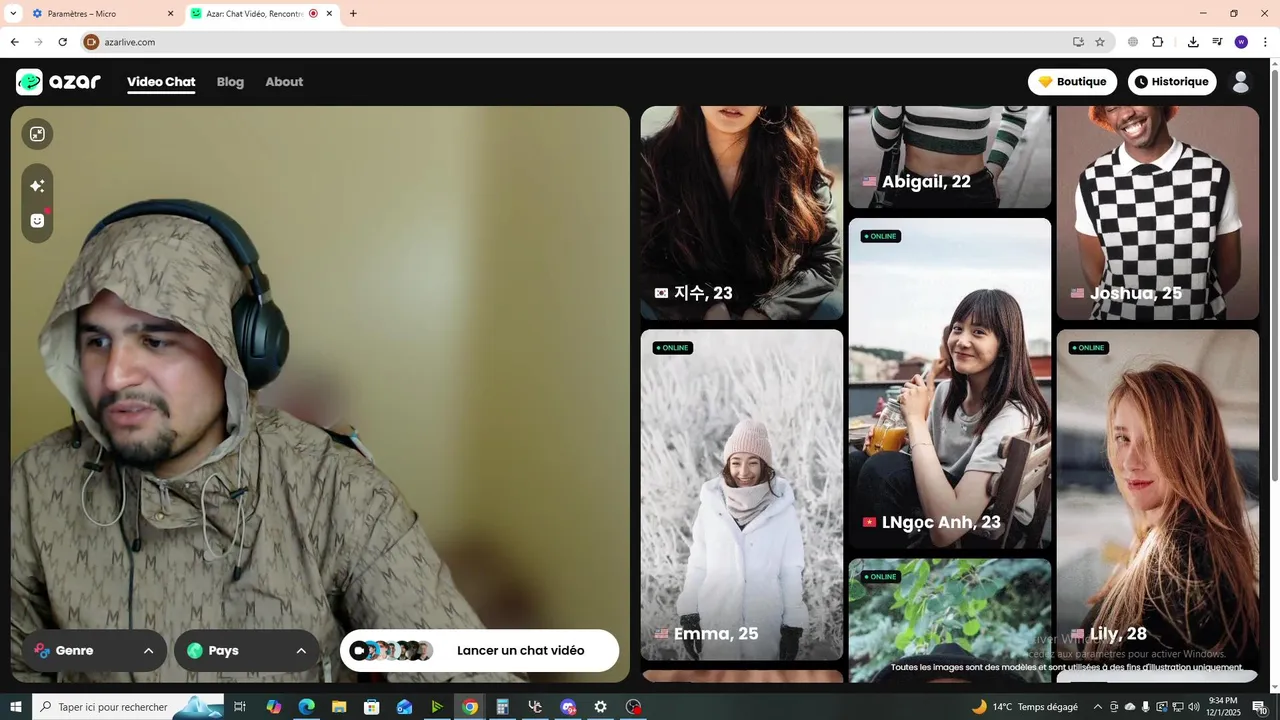Image resolution: width=1280 pixels, height=720 pixels.
Task: Open the LNgọc Anh, 23 profile card
Action: 950,383
